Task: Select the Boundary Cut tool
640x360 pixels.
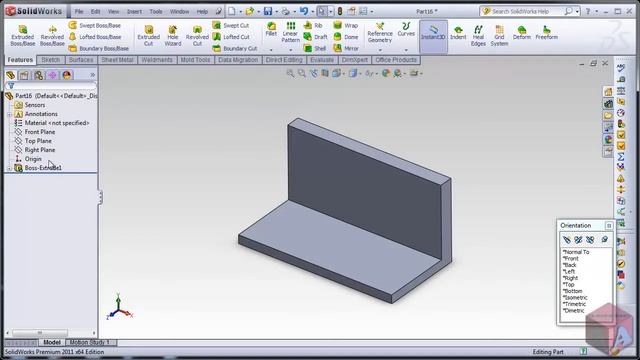Action: pyautogui.click(x=235, y=48)
